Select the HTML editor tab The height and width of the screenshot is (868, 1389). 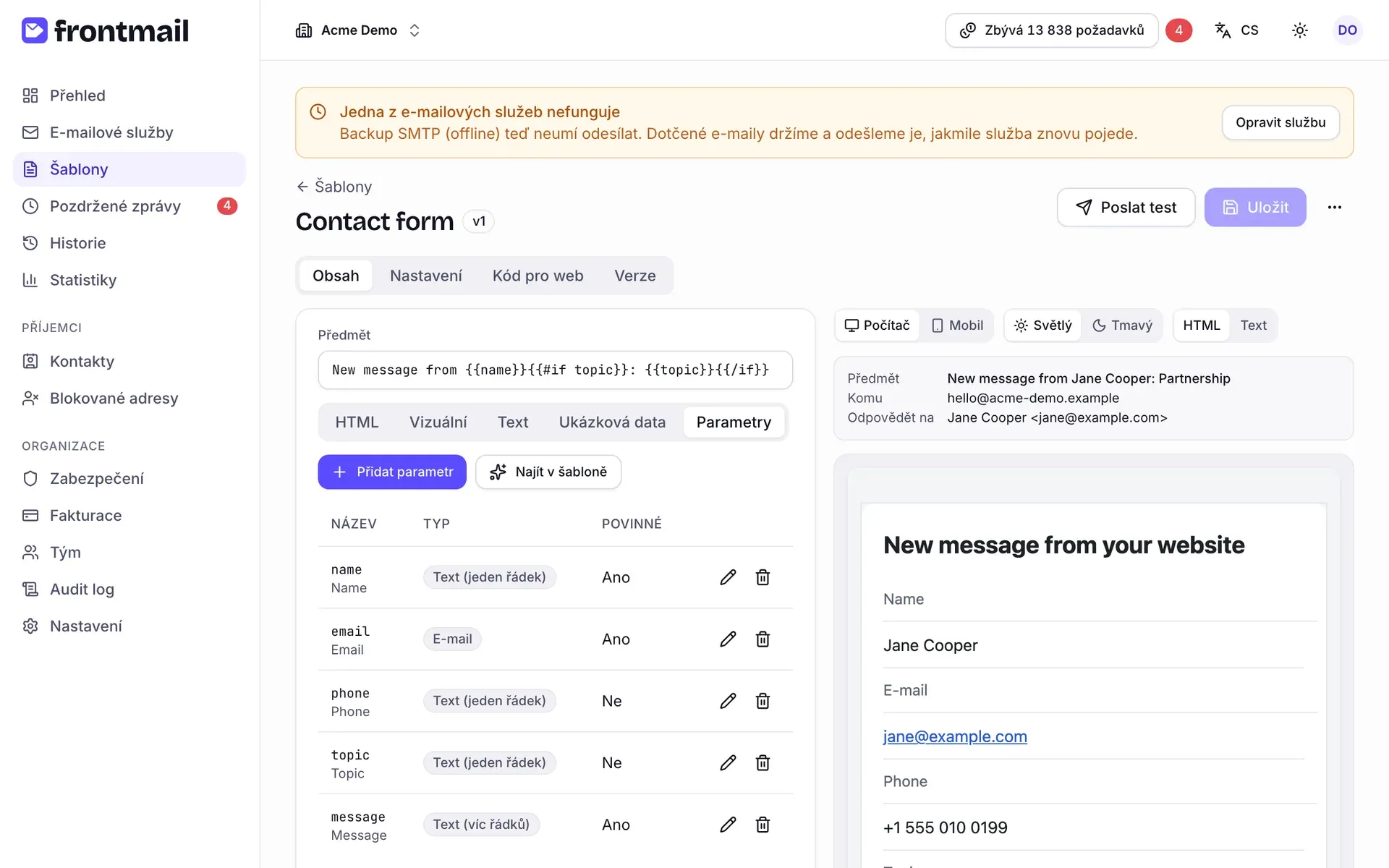pyautogui.click(x=357, y=422)
